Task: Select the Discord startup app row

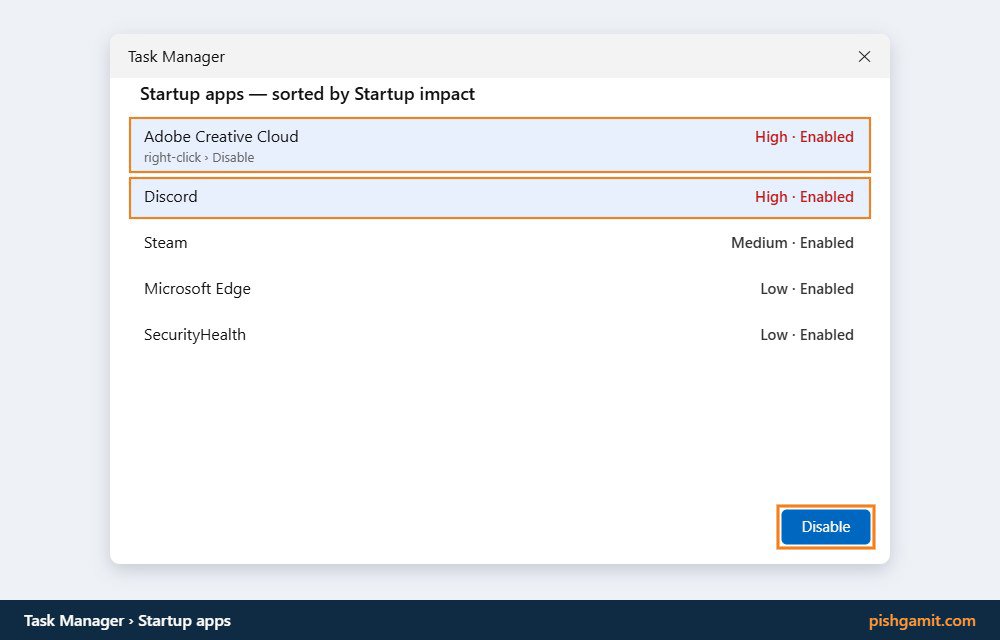Action: coord(499,198)
